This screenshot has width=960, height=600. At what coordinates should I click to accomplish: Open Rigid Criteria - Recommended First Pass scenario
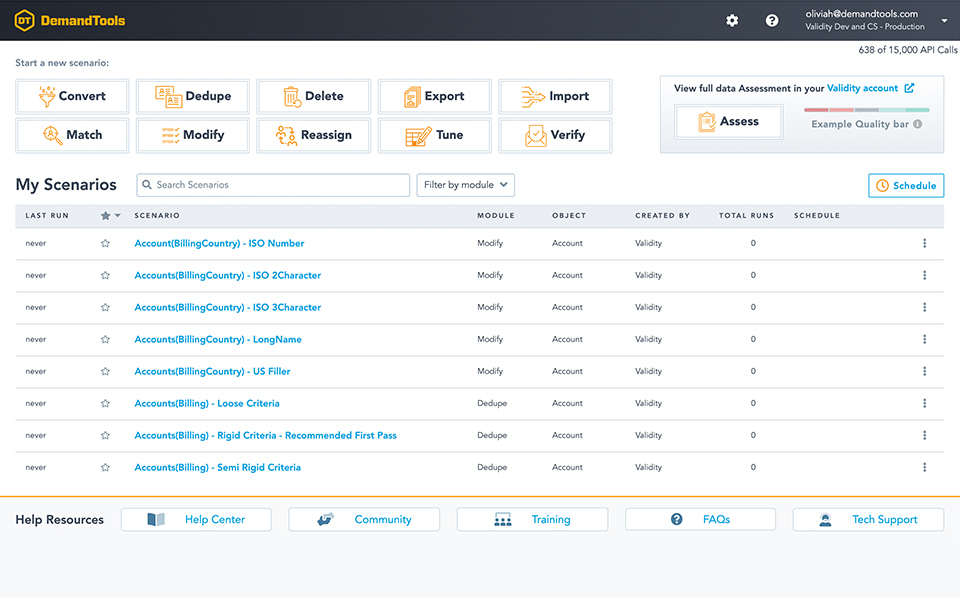[266, 435]
